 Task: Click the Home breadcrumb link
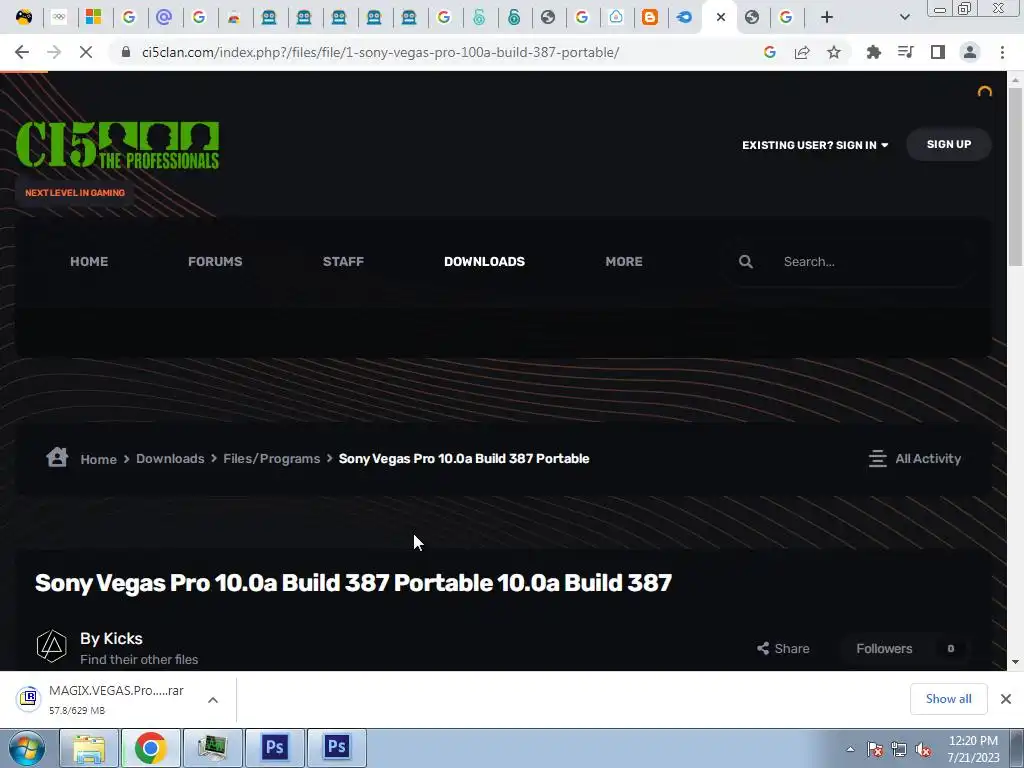99,459
